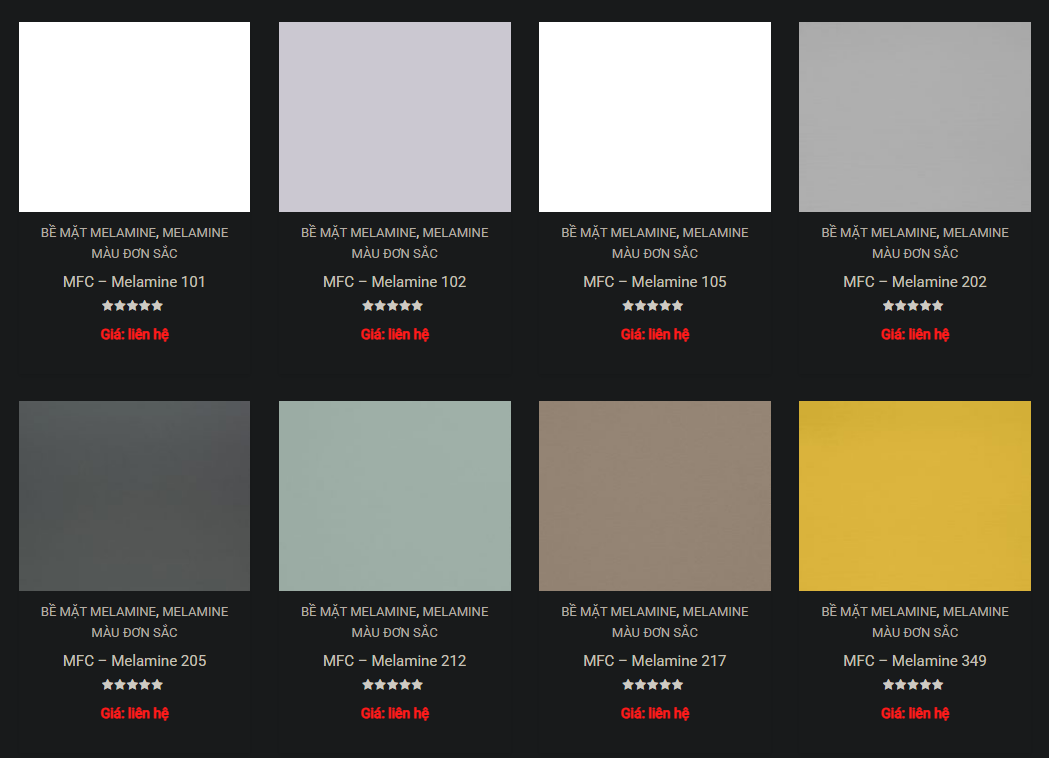Click 'MÀU ĐƠN SẮC' category above Melamine 349
Screen dimensions: 1049x758
tap(914, 632)
